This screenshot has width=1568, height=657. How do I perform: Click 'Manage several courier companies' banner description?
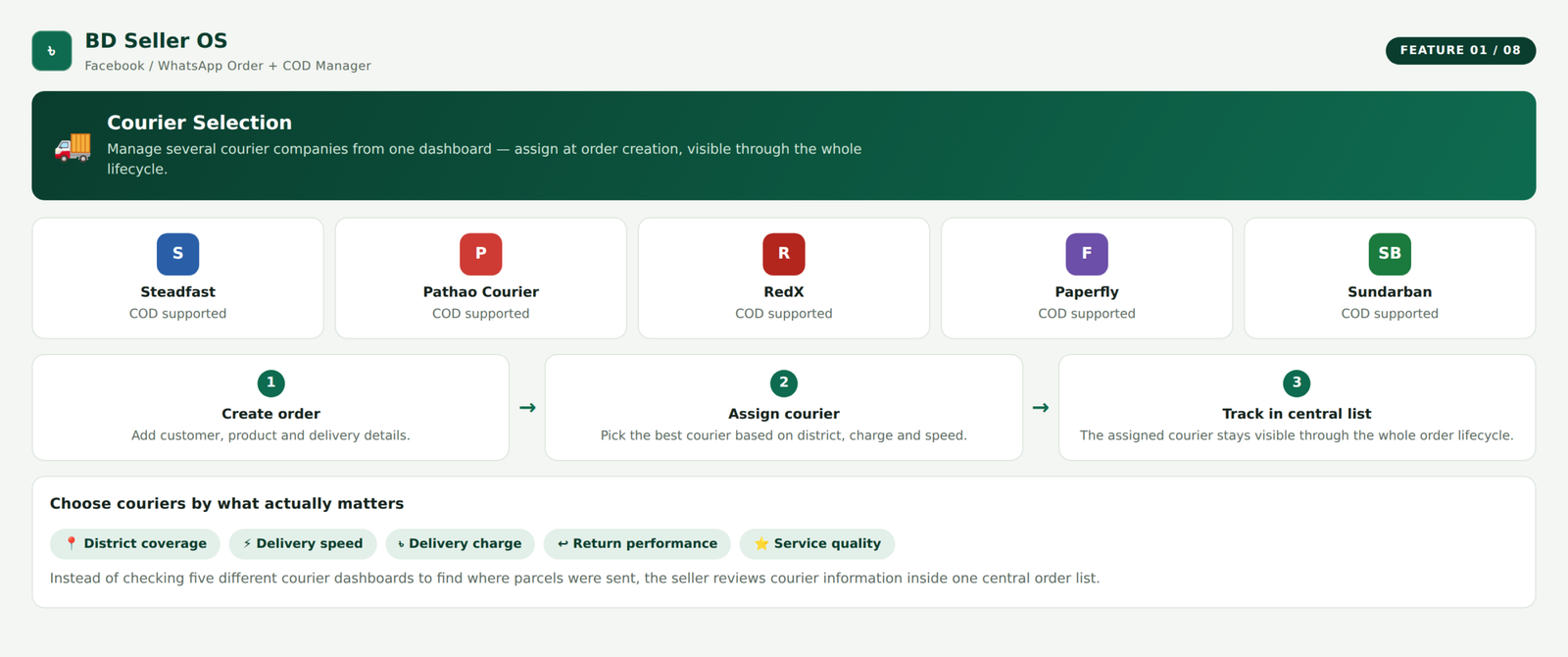tap(484, 159)
